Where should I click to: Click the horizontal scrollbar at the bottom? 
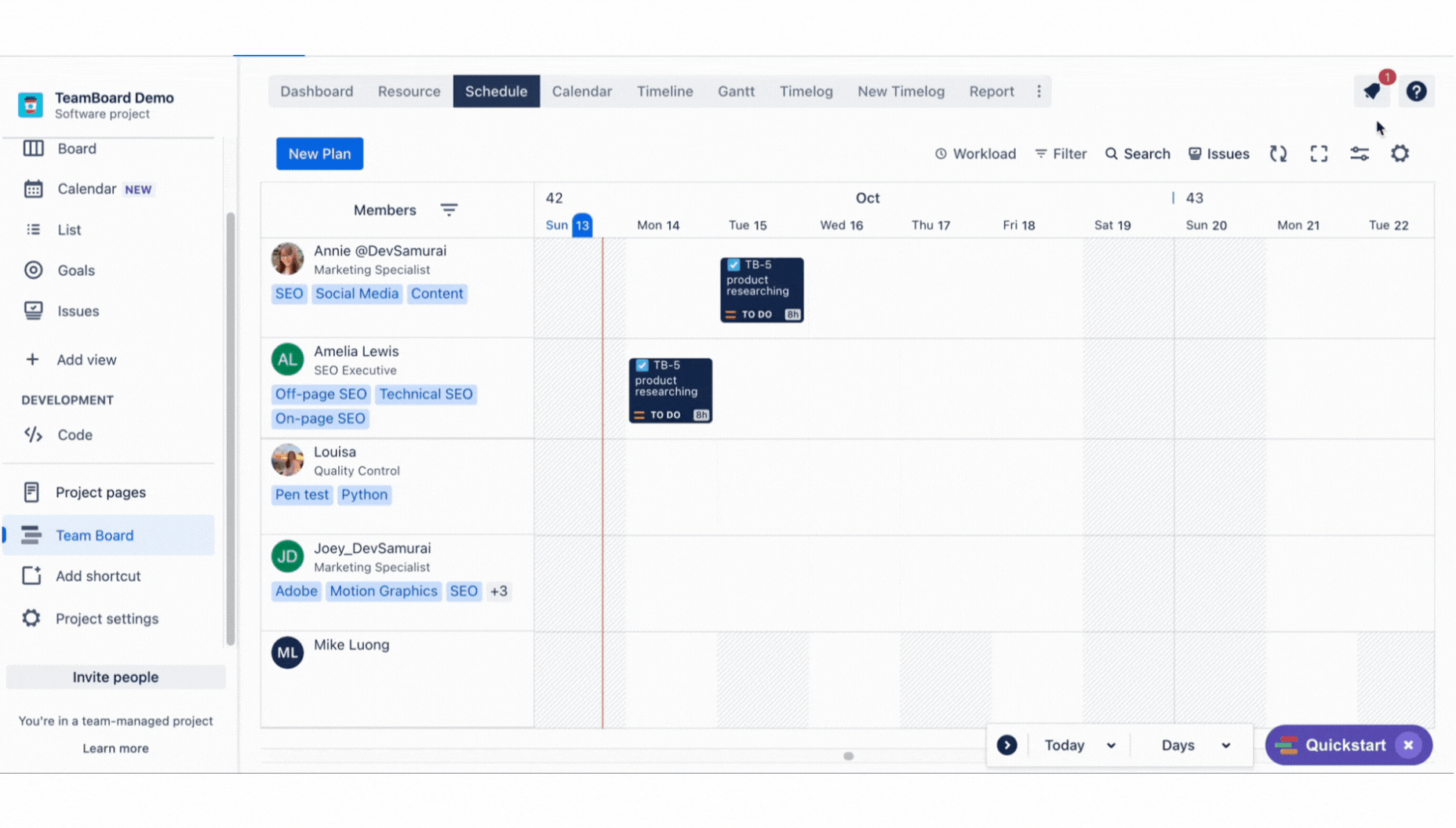pyautogui.click(x=848, y=756)
